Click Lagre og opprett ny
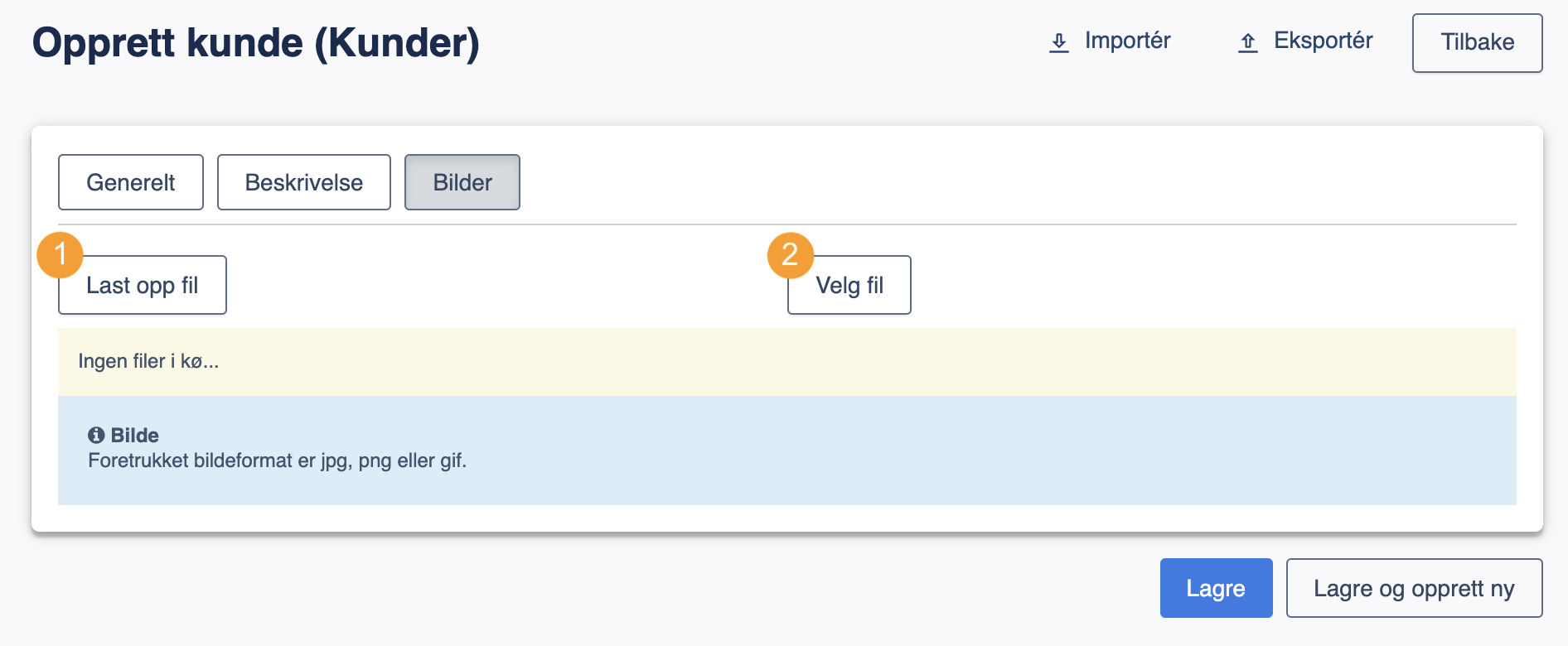Image resolution: width=1568 pixels, height=646 pixels. click(1414, 588)
